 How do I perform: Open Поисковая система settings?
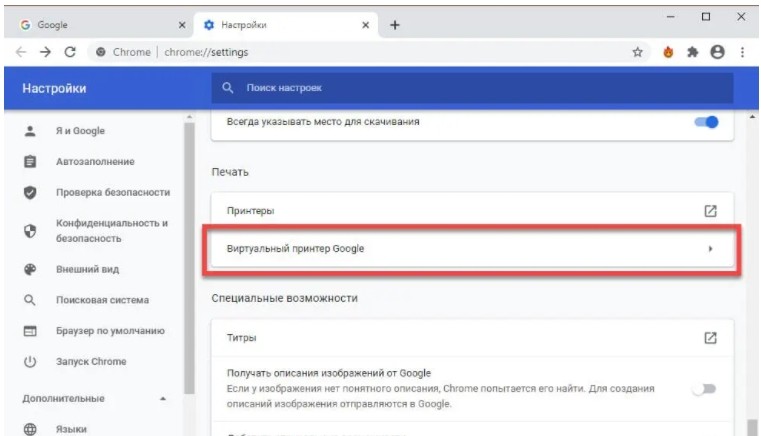pyautogui.click(x=102, y=299)
